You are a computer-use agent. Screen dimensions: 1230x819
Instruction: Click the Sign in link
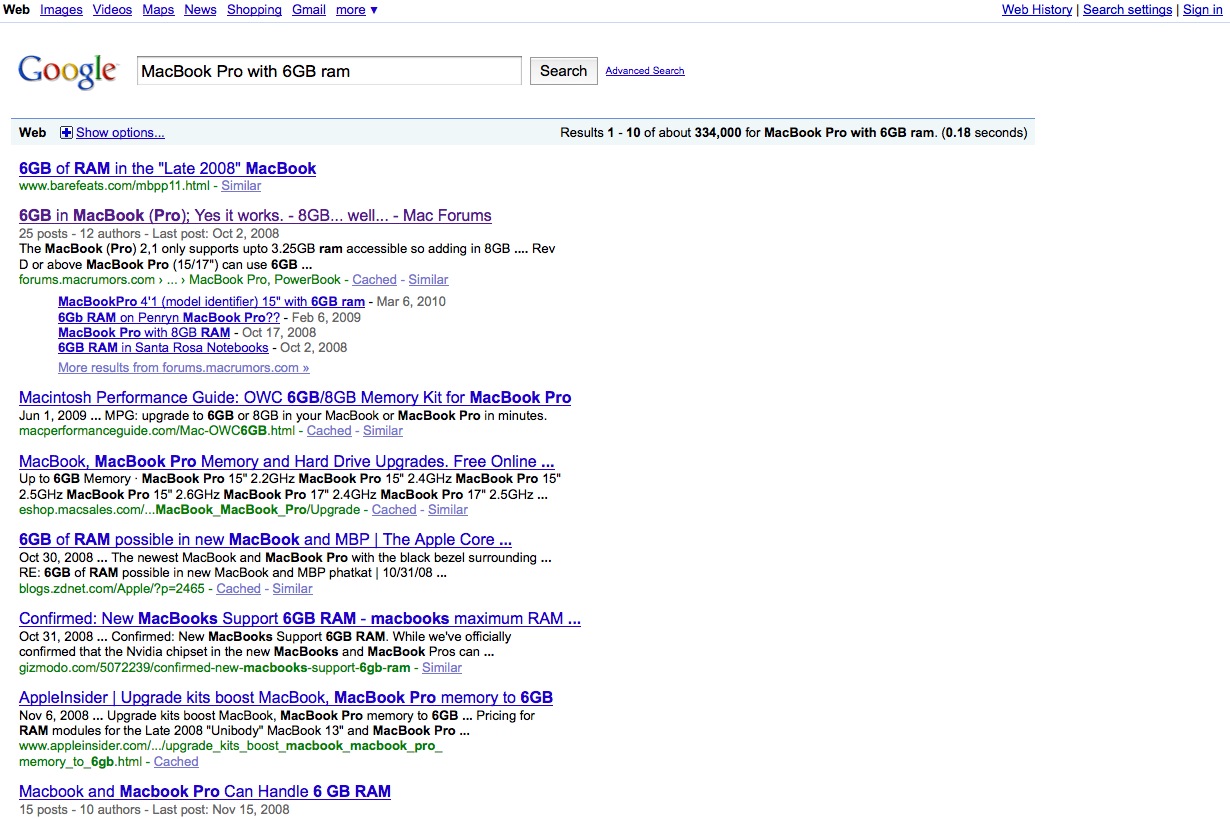(1202, 10)
